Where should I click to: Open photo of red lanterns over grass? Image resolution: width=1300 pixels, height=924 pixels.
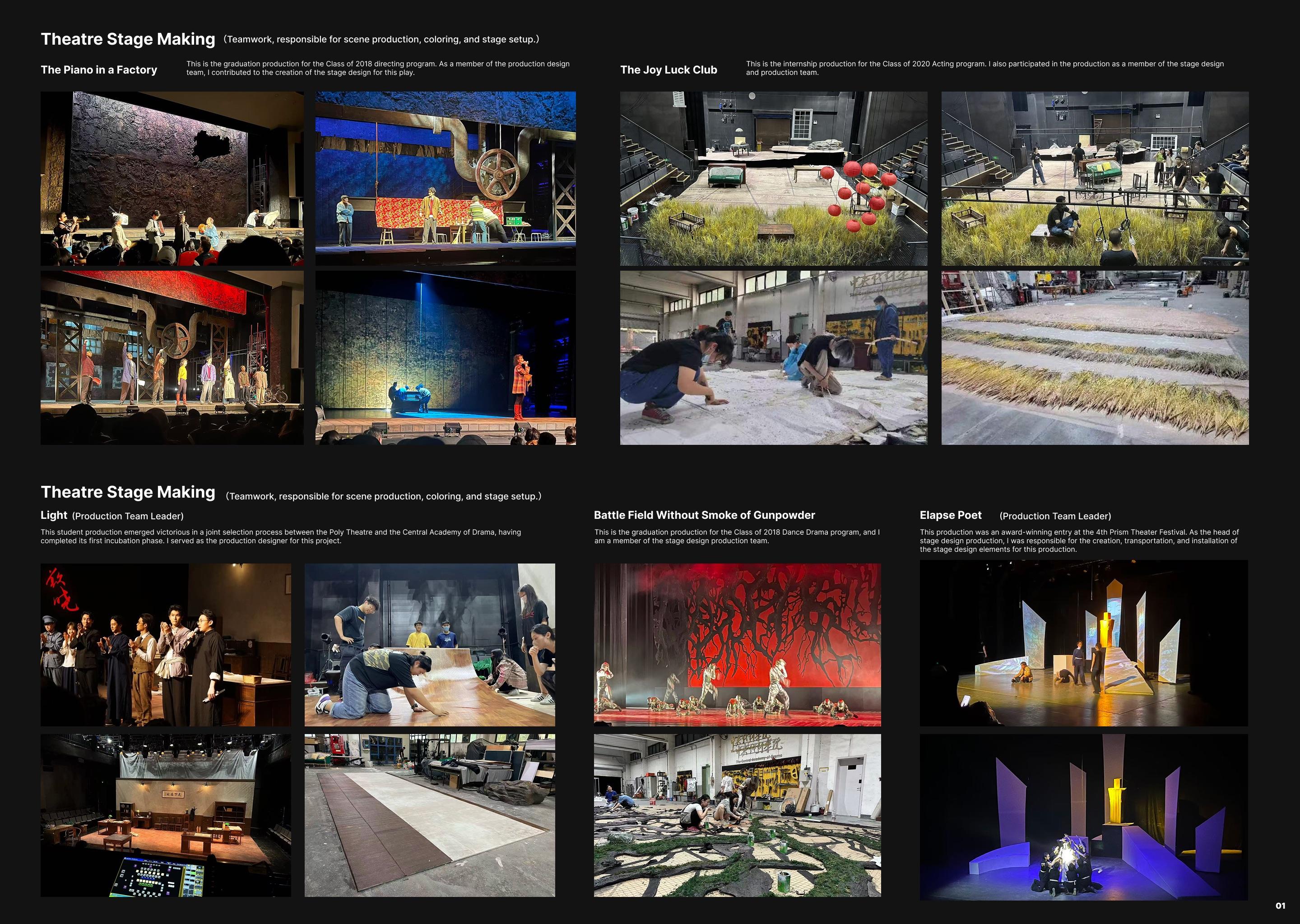coord(773,178)
